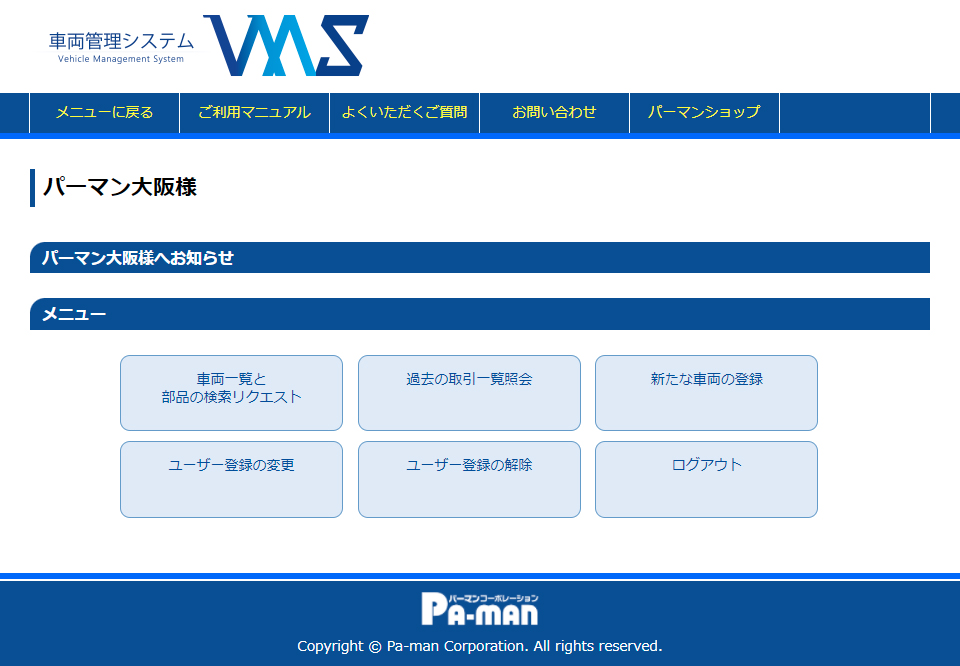The image size is (960, 666).
Task: Select お問い合わせ in the top navigation
Action: point(554,112)
